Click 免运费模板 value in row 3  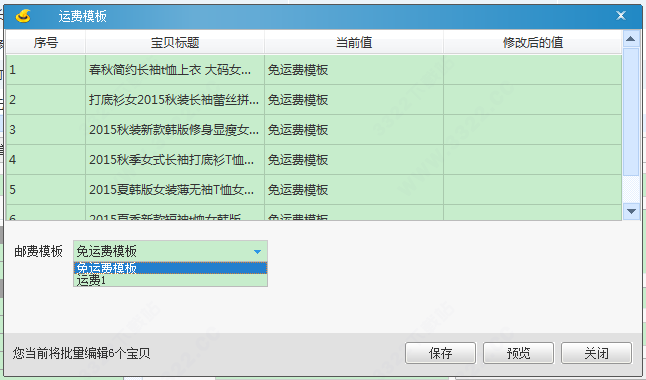[298, 130]
